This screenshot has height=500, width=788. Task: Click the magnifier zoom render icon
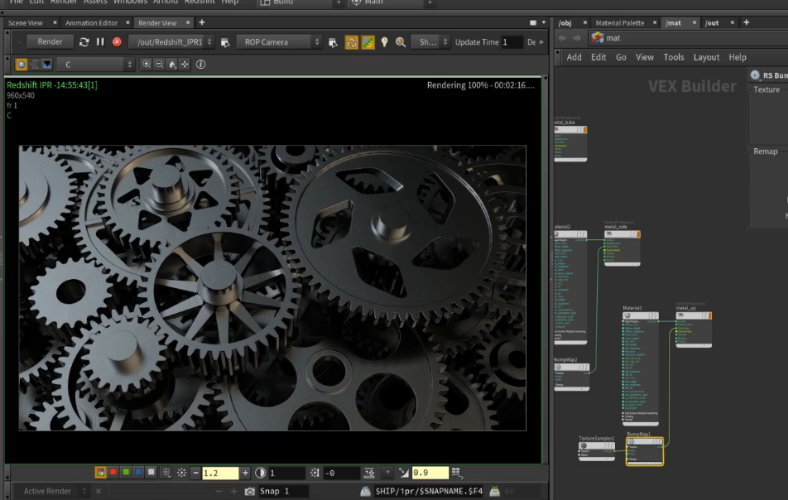click(x=401, y=42)
